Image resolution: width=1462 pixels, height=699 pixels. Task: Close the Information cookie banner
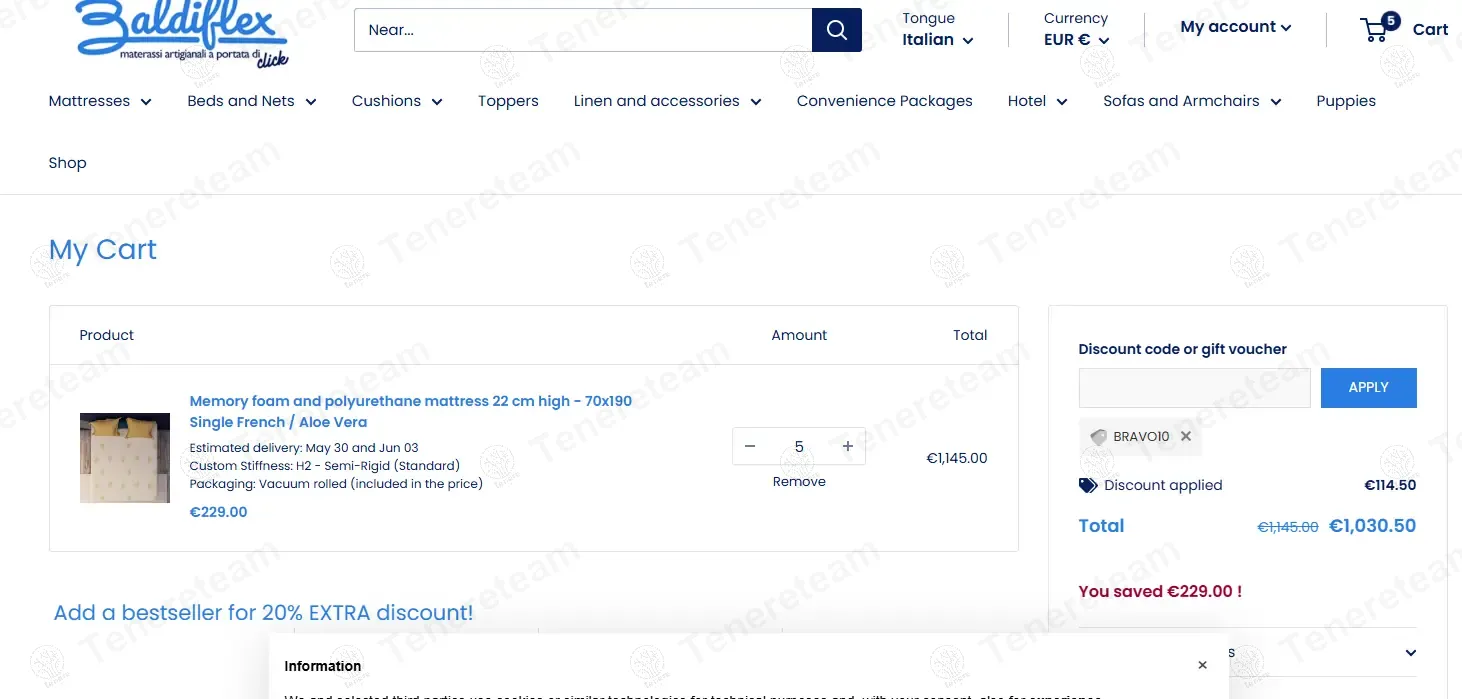click(1202, 665)
